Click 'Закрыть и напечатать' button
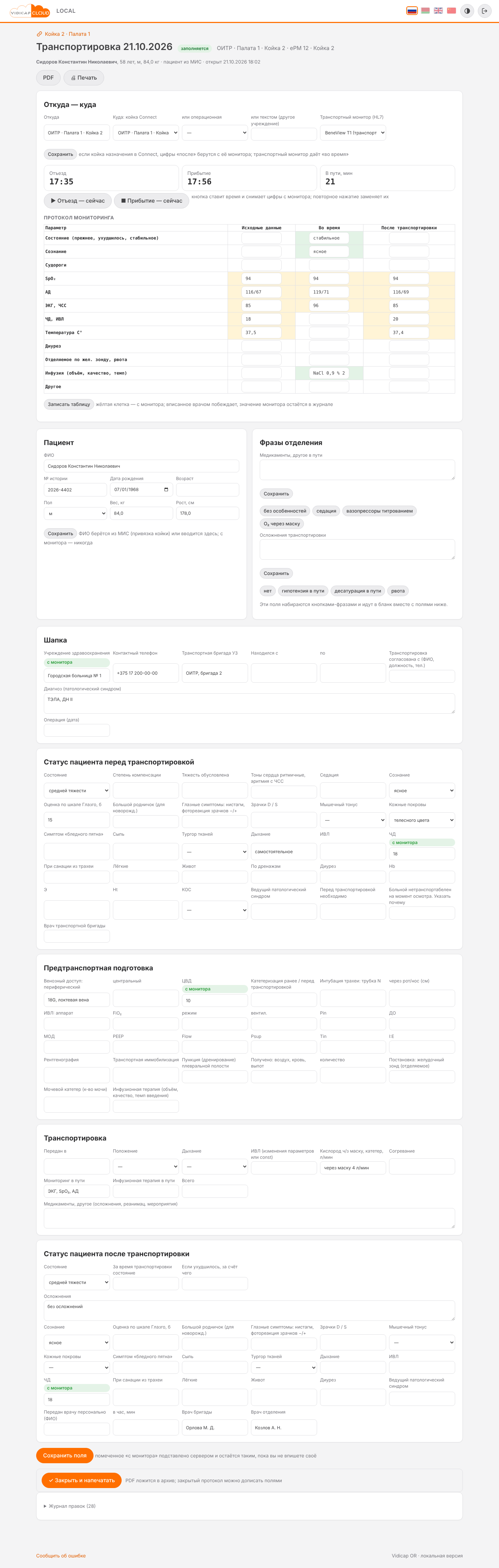Image resolution: width=499 pixels, height=1568 pixels. pos(81,1480)
